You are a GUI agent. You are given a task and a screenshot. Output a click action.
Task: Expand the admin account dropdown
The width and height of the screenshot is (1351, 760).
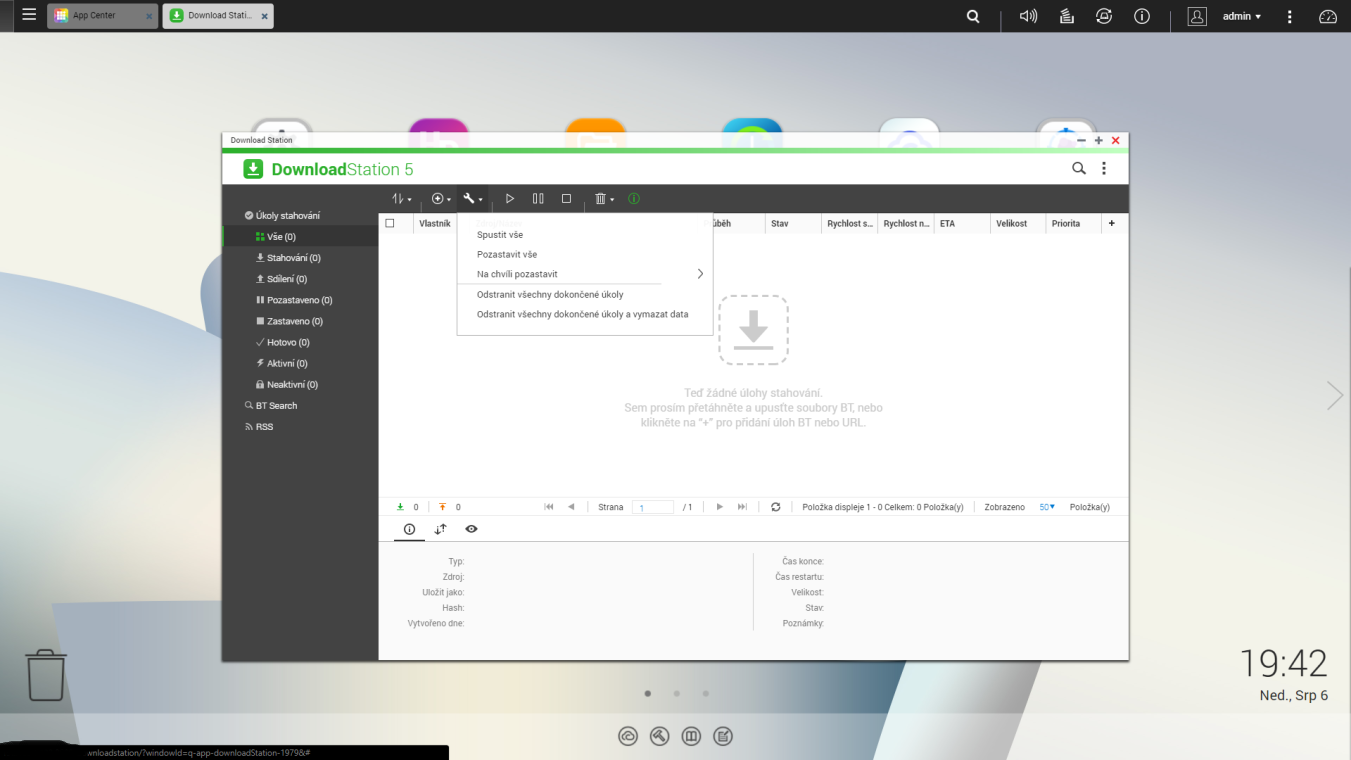point(1242,16)
